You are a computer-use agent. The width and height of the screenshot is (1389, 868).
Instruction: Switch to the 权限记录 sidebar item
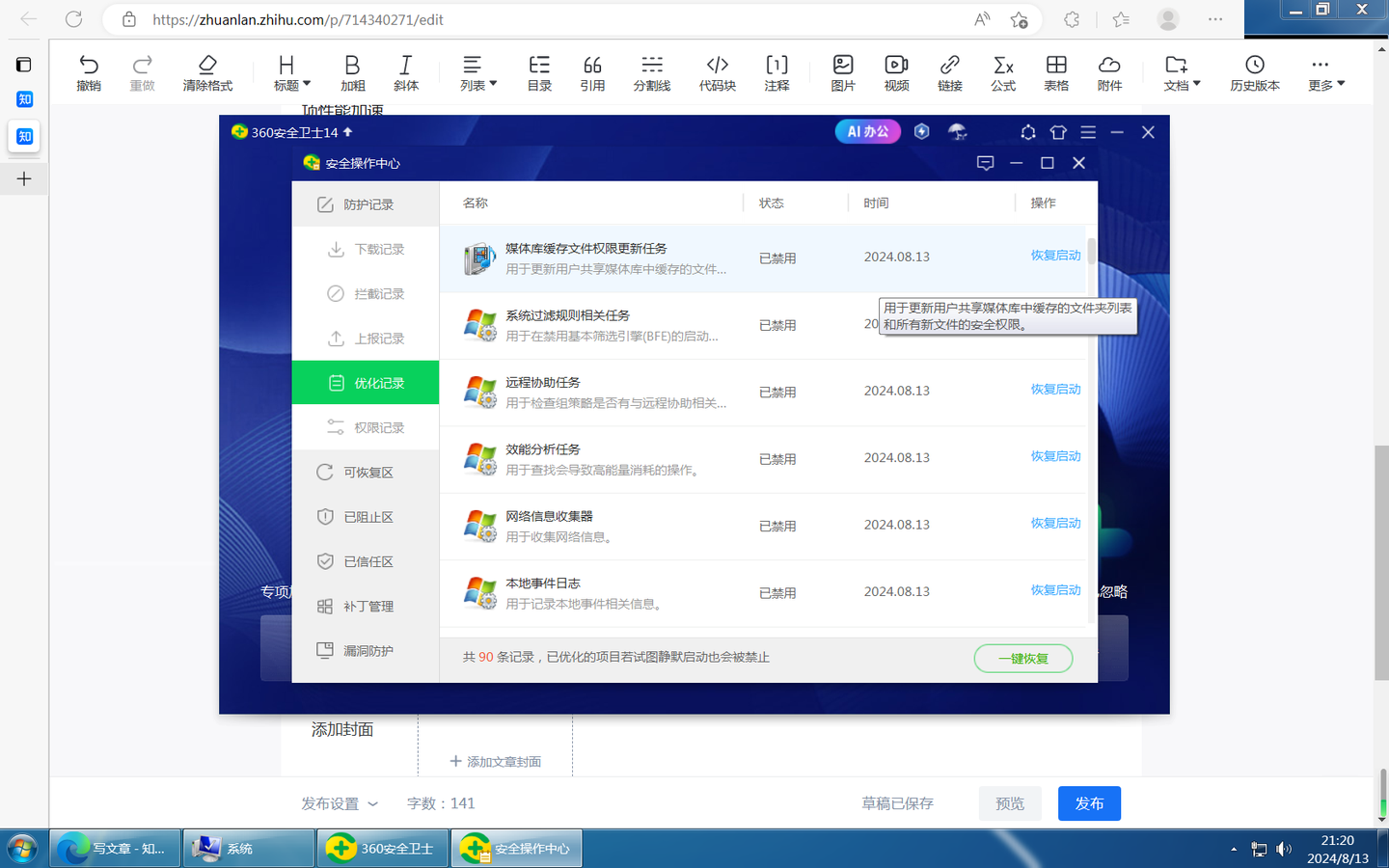366,427
